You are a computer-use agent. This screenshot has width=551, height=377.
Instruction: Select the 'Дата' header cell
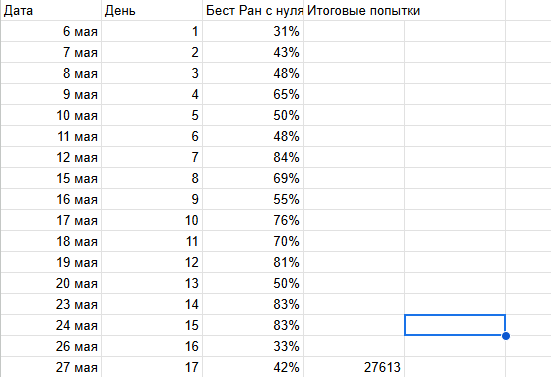point(51,11)
